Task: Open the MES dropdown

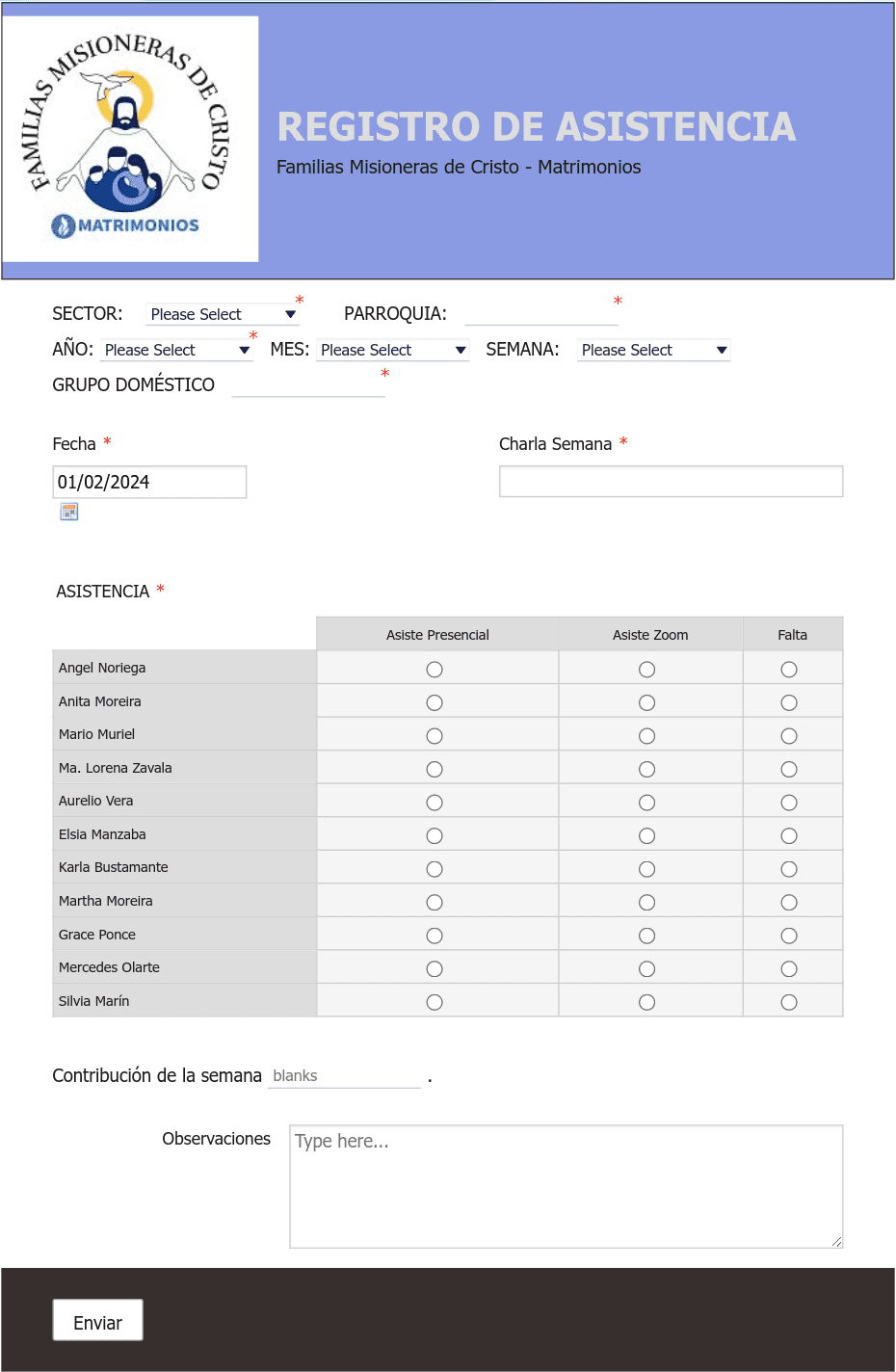Action: (393, 350)
